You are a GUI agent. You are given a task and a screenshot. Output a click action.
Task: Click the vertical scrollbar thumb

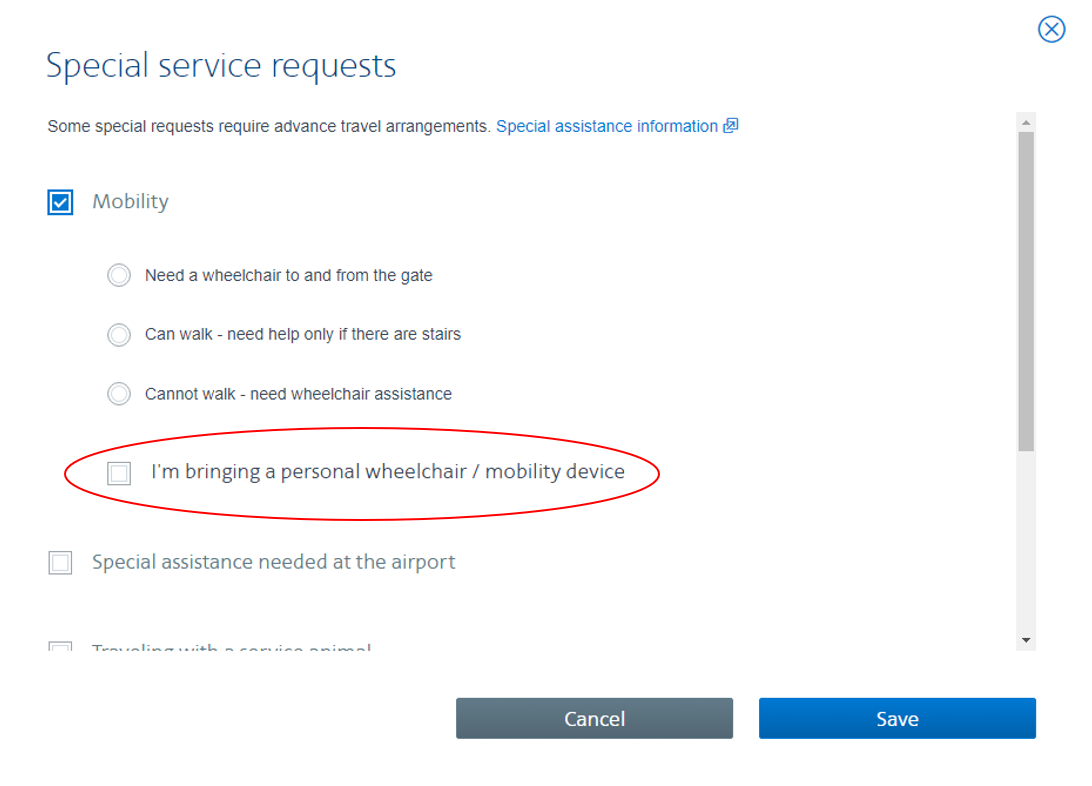pyautogui.click(x=1026, y=290)
